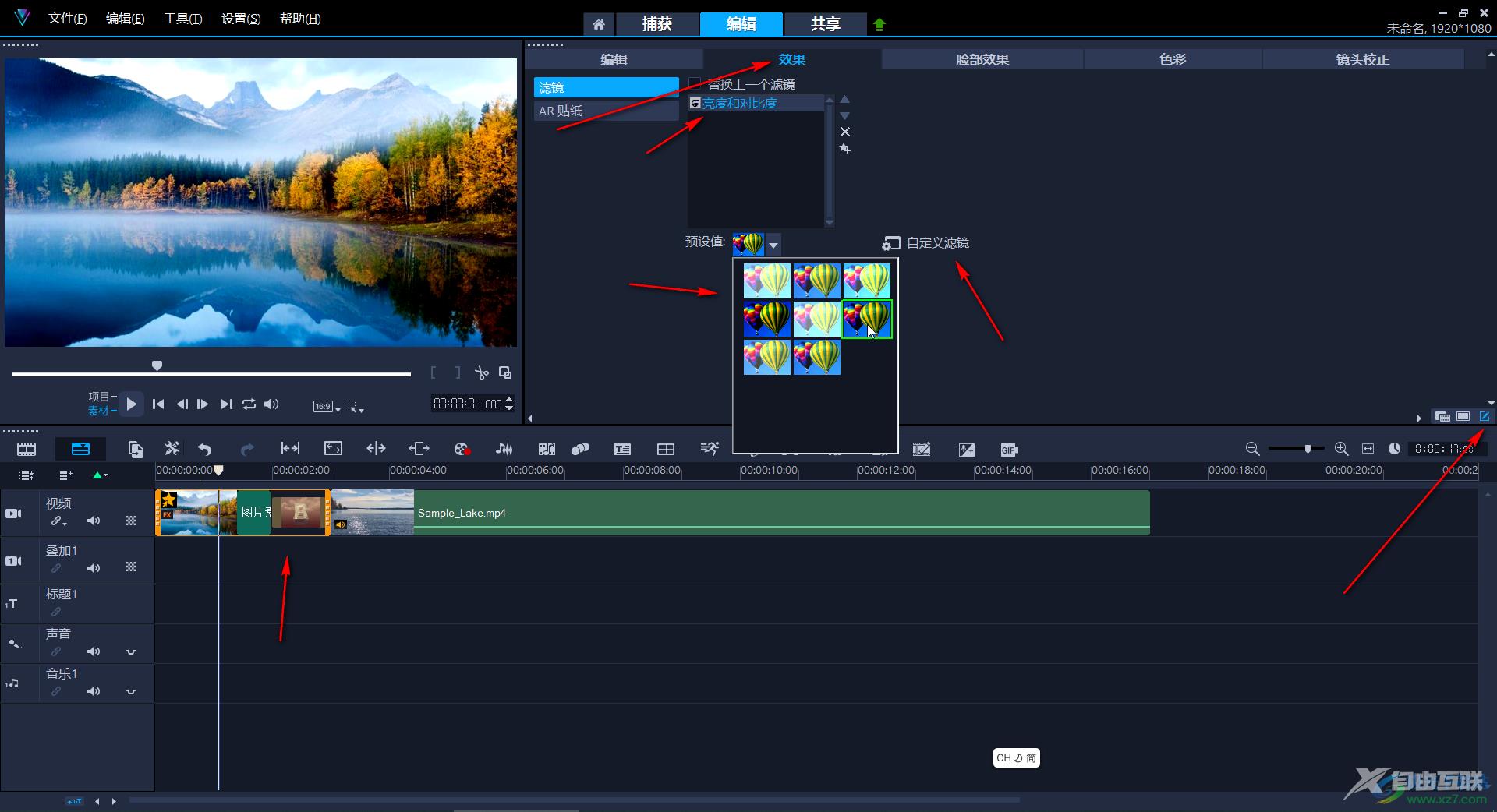The width and height of the screenshot is (1497, 812).
Task: Open the green track height dropdown
Action: click(100, 475)
